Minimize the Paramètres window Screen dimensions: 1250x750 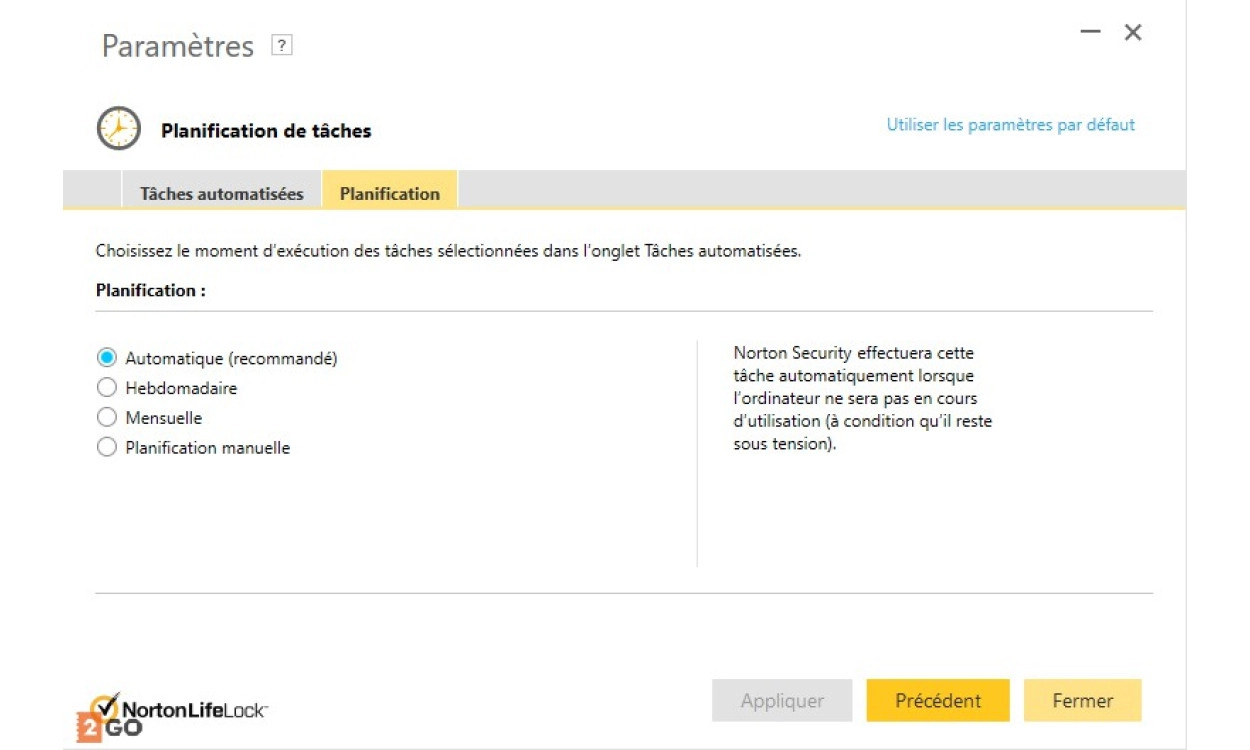pyautogui.click(x=1090, y=32)
